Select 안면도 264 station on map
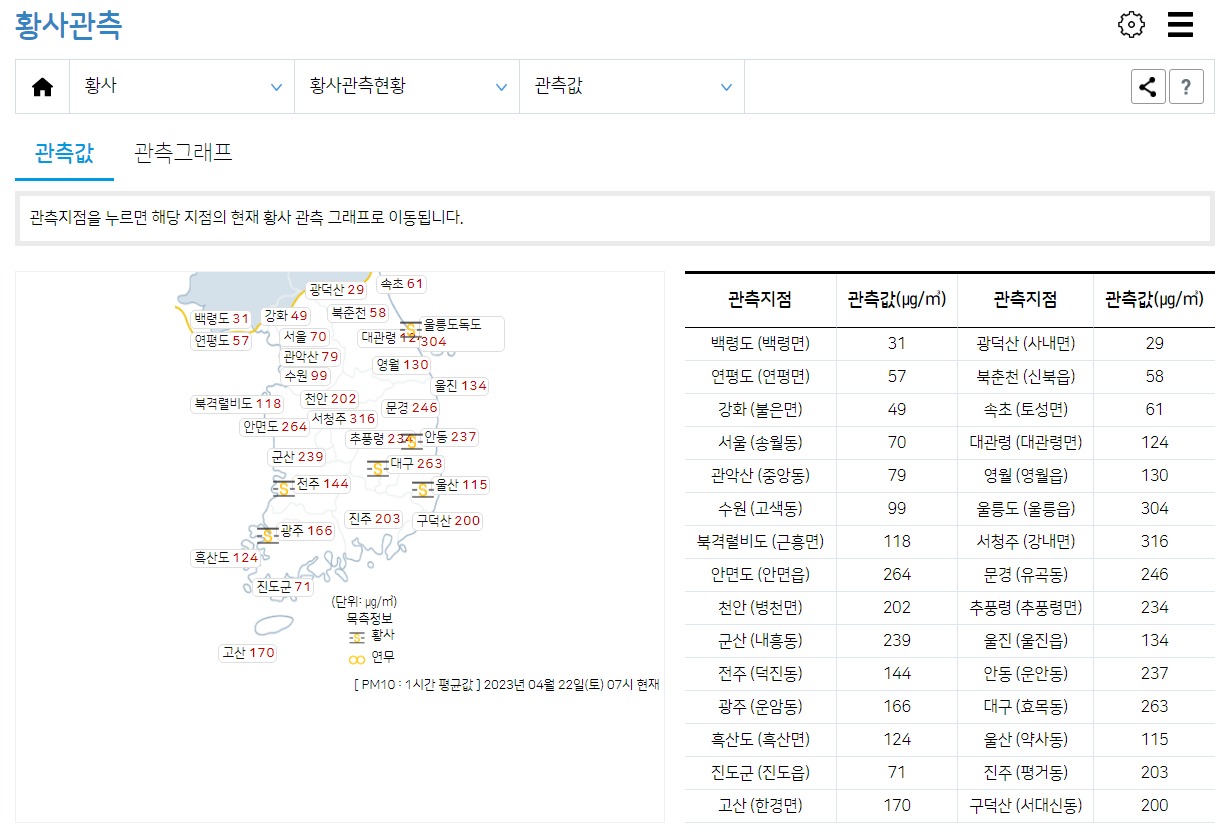Image resolution: width=1229 pixels, height=838 pixels. point(275,427)
